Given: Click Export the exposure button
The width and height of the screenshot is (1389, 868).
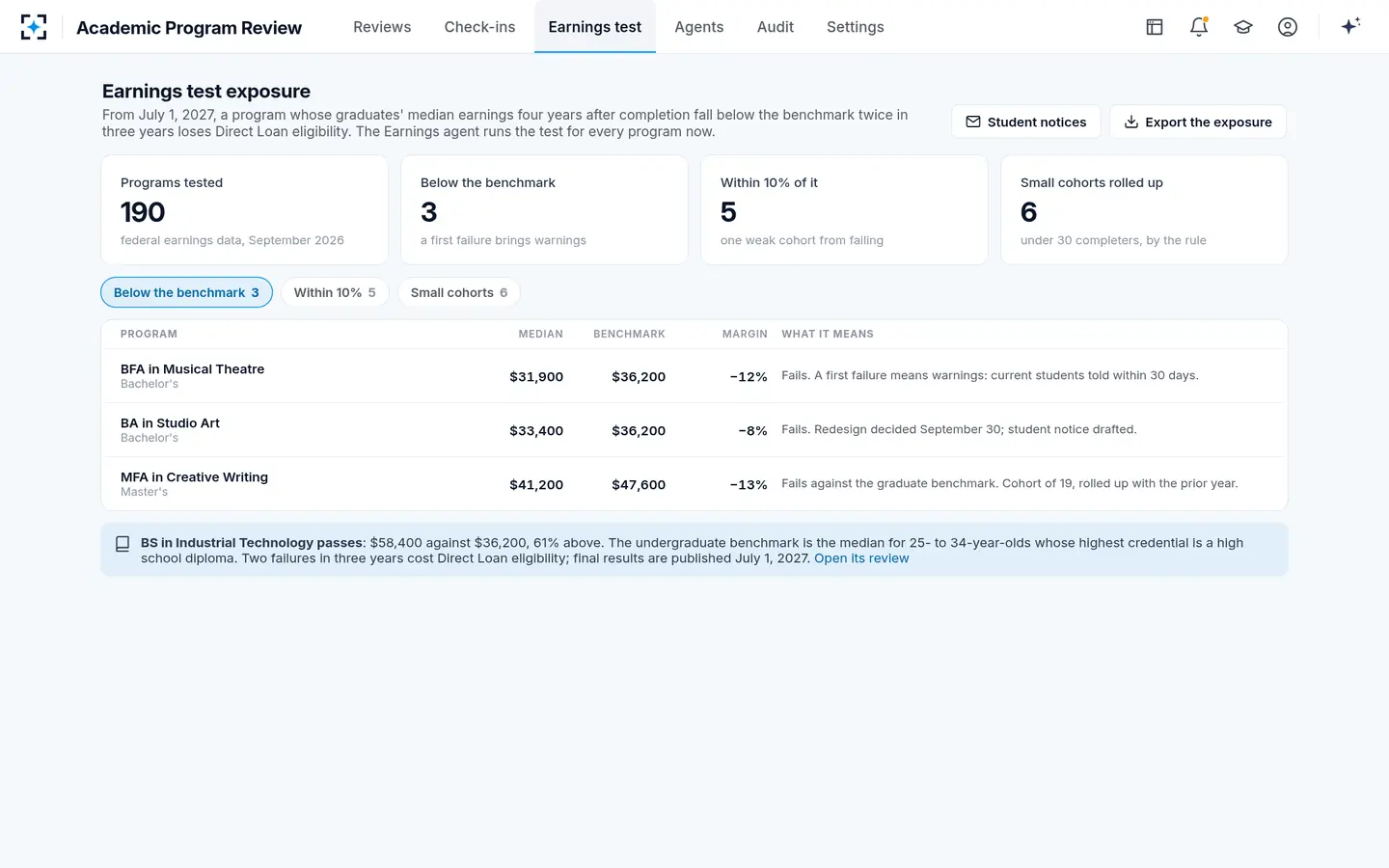Looking at the screenshot, I should click(x=1198, y=122).
